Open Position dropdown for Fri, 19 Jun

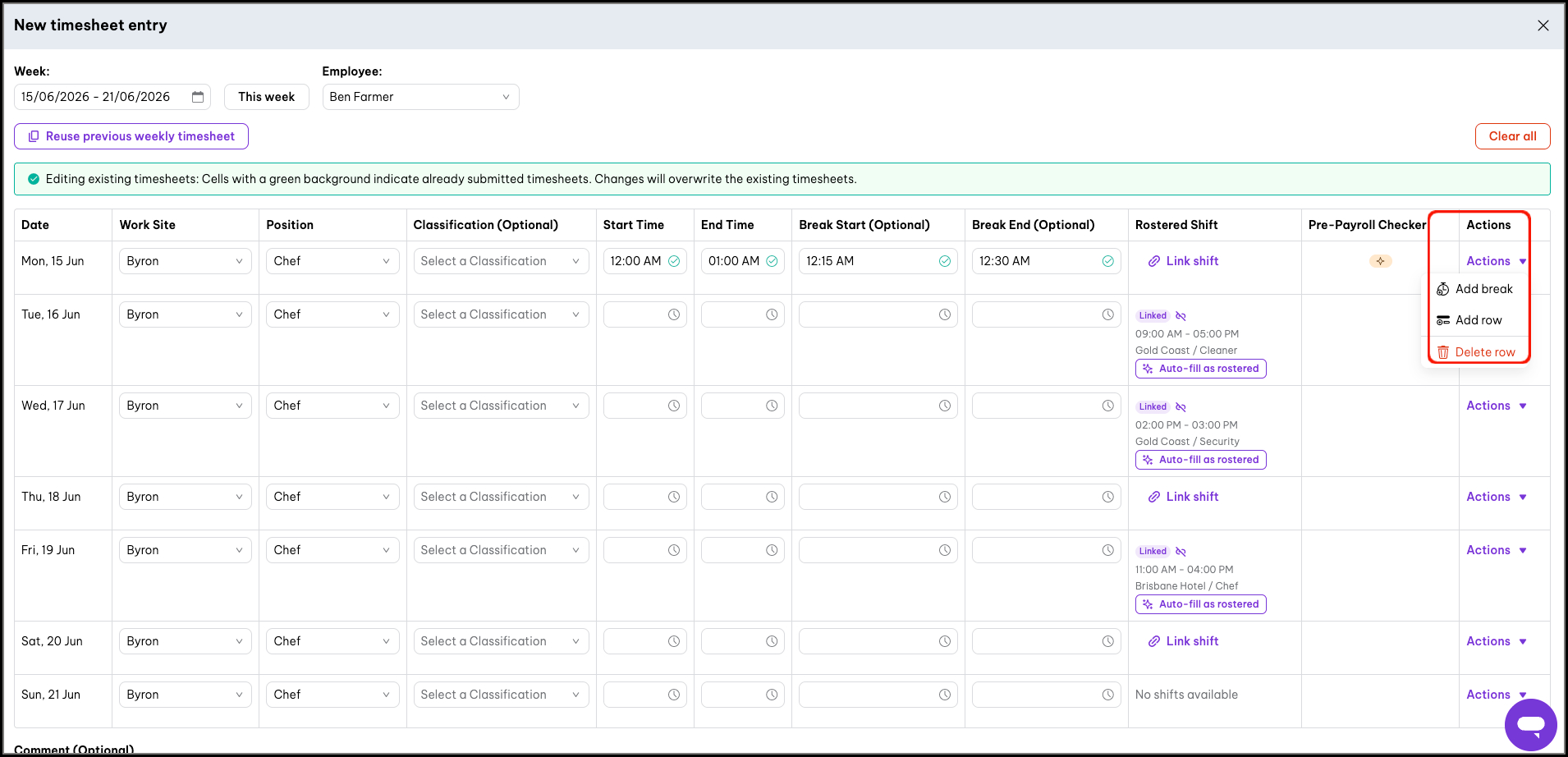coord(332,550)
